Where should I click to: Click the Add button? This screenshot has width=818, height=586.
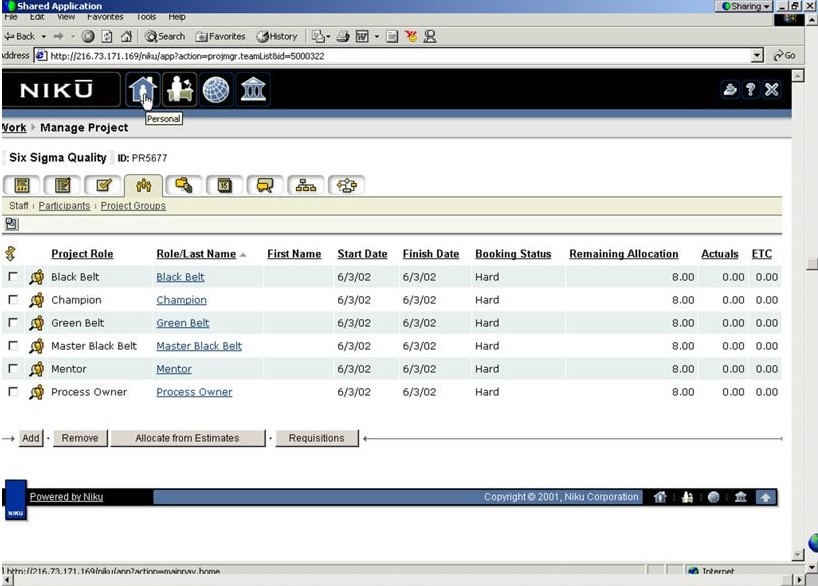coord(31,438)
